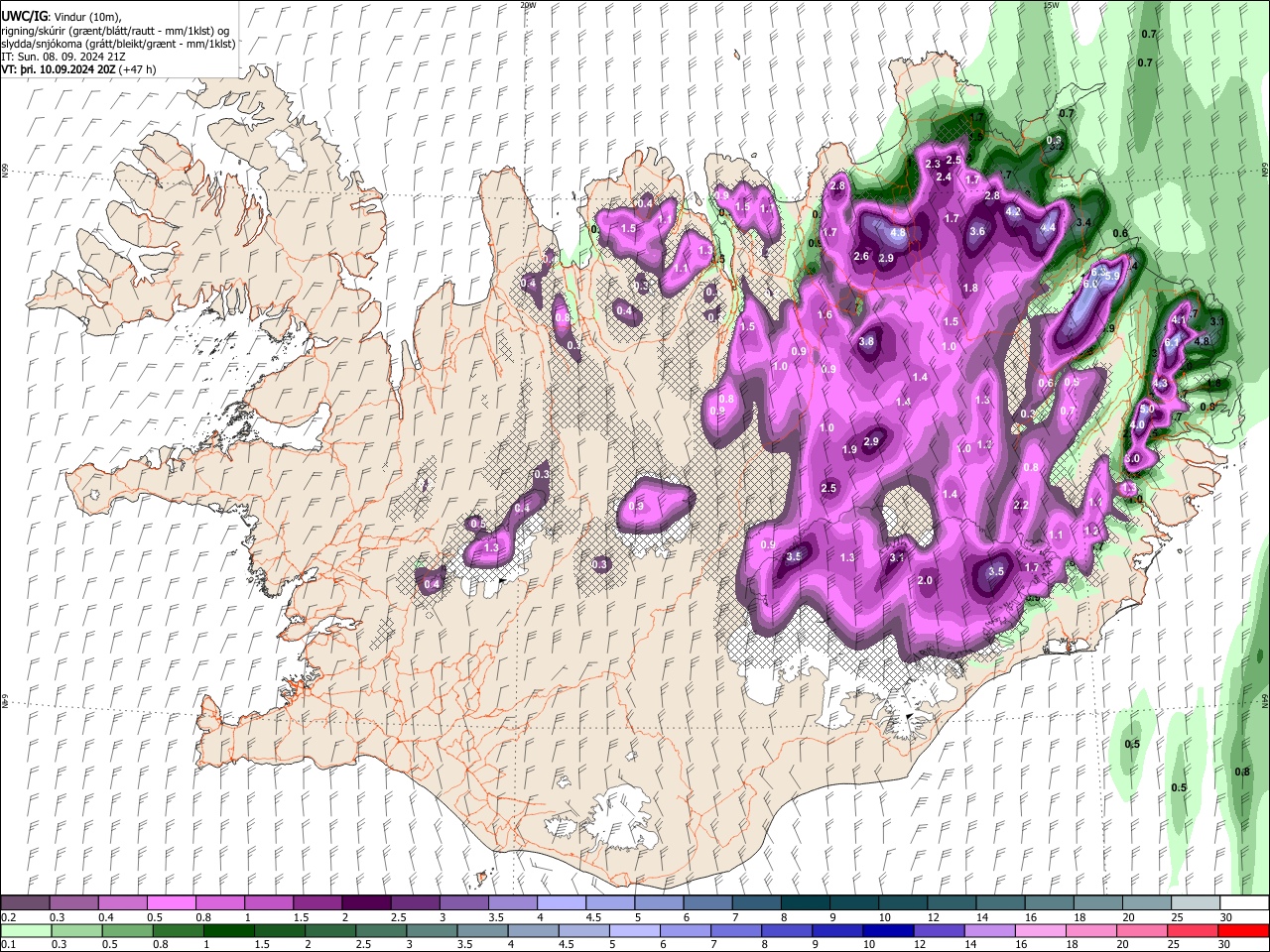
Task: Select the 3.6 snowfall value on map
Action: [977, 231]
